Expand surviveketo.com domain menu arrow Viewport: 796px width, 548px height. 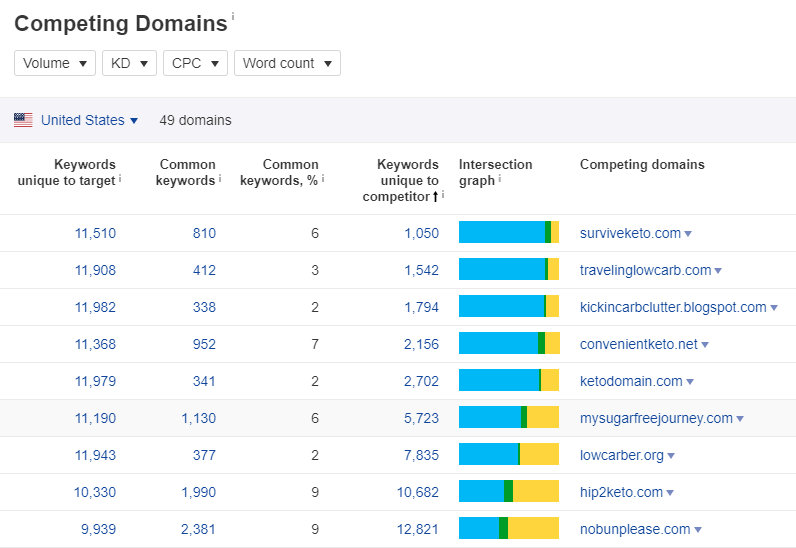coord(688,234)
